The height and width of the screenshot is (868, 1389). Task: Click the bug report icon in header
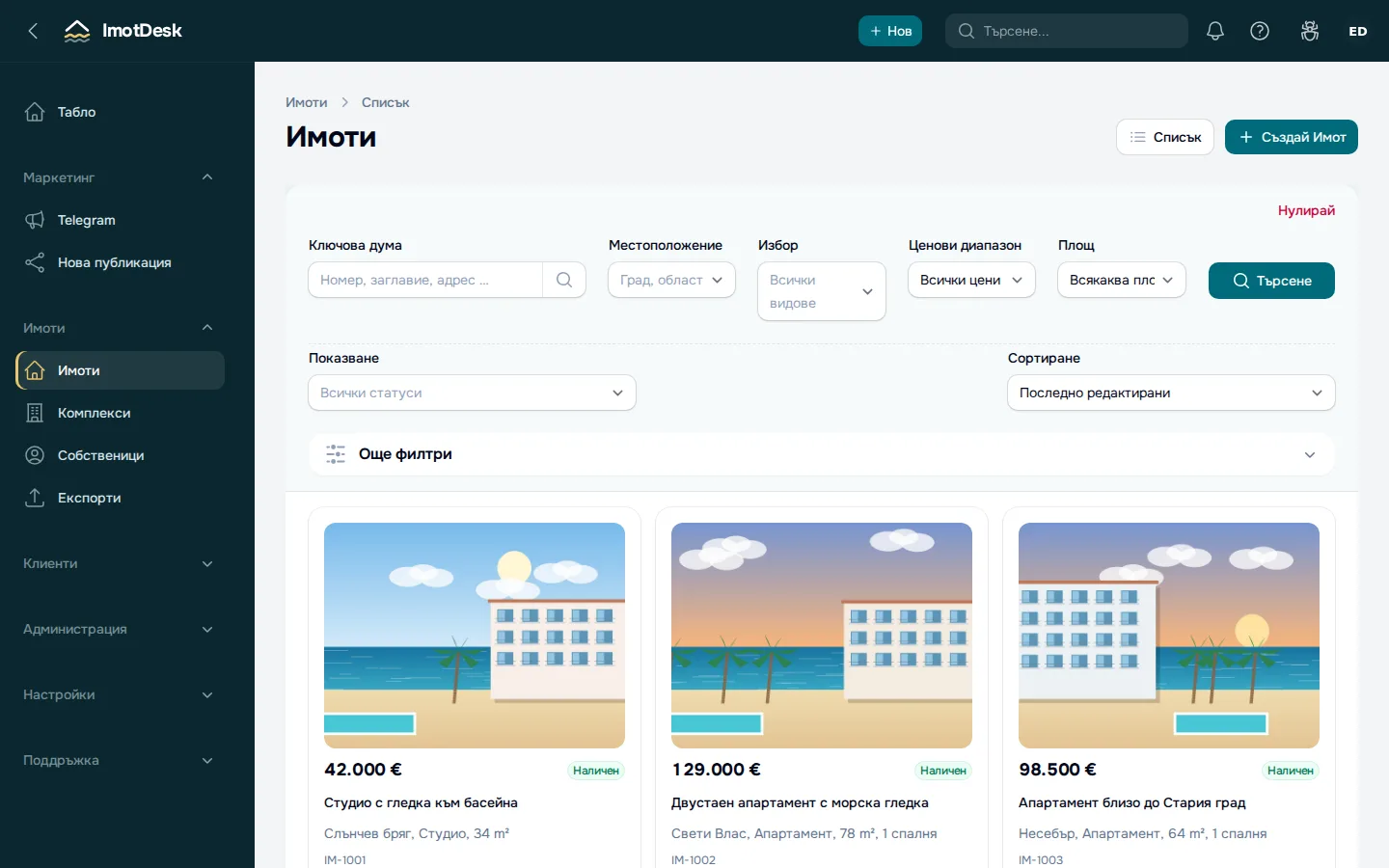point(1310,31)
